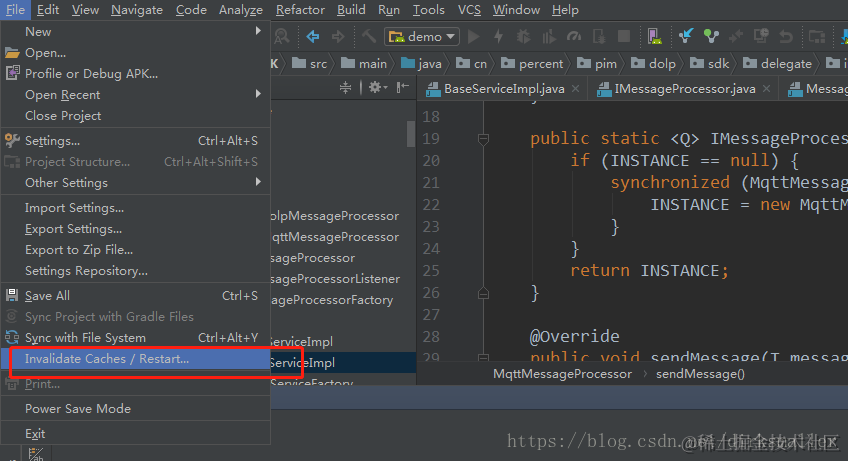The image size is (848, 461).
Task: Click the Profile gauge icon
Action: [574, 37]
